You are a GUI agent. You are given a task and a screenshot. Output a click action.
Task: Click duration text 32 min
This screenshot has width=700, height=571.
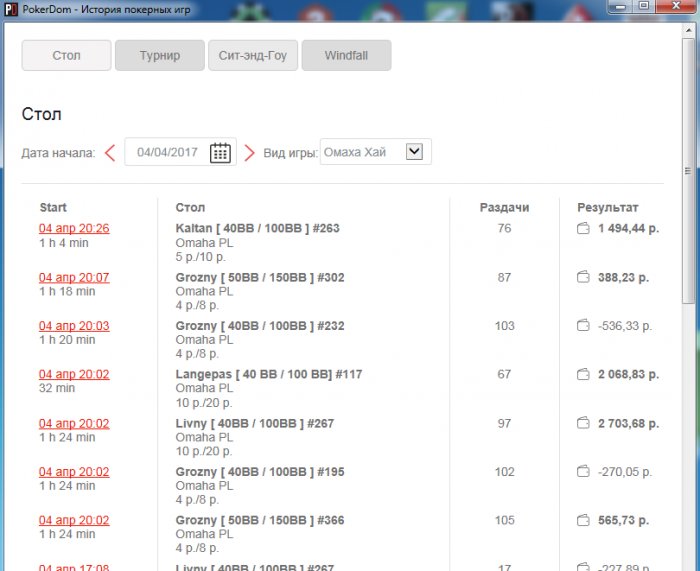coord(57,388)
